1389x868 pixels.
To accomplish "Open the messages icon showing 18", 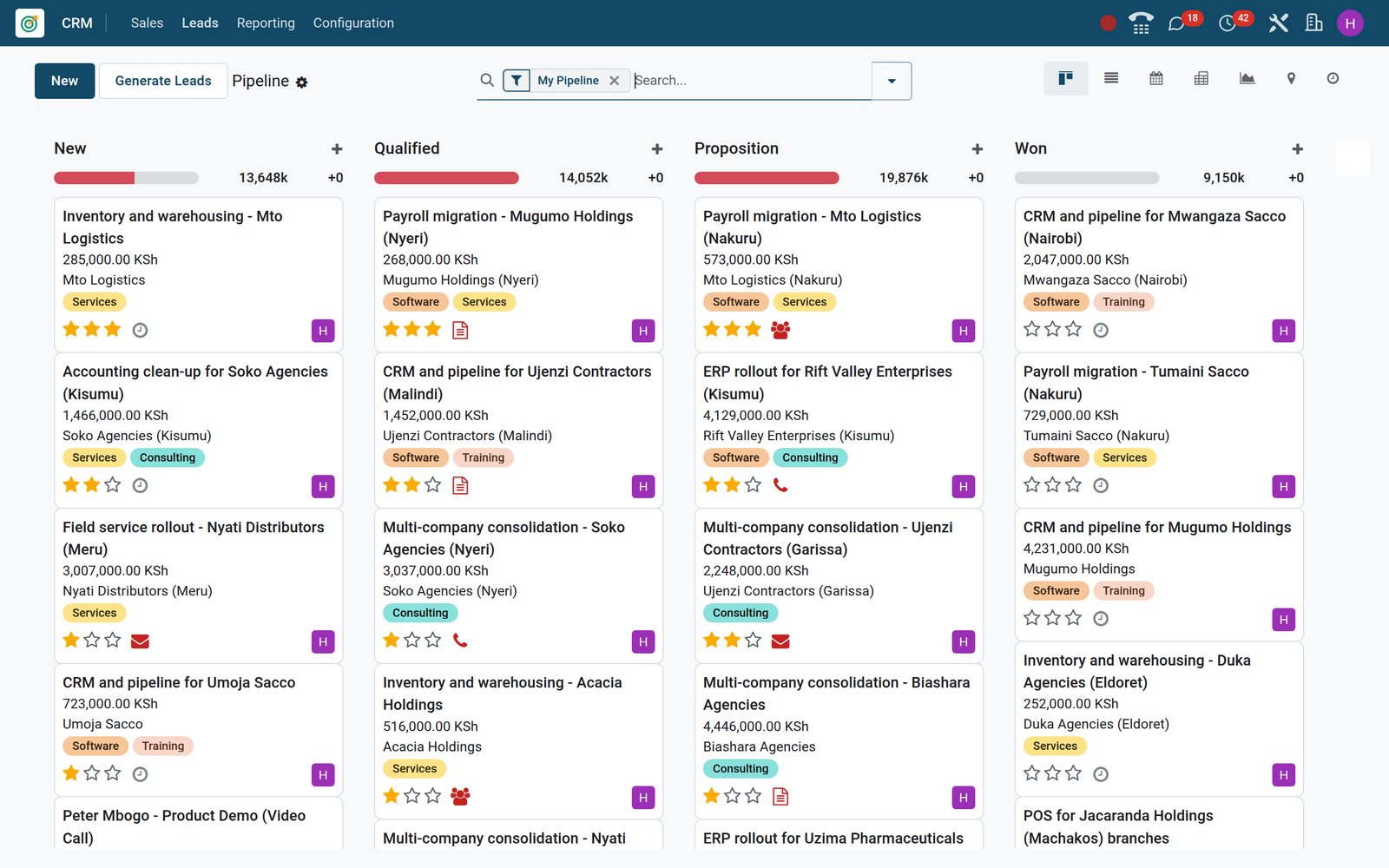I will tap(1176, 23).
